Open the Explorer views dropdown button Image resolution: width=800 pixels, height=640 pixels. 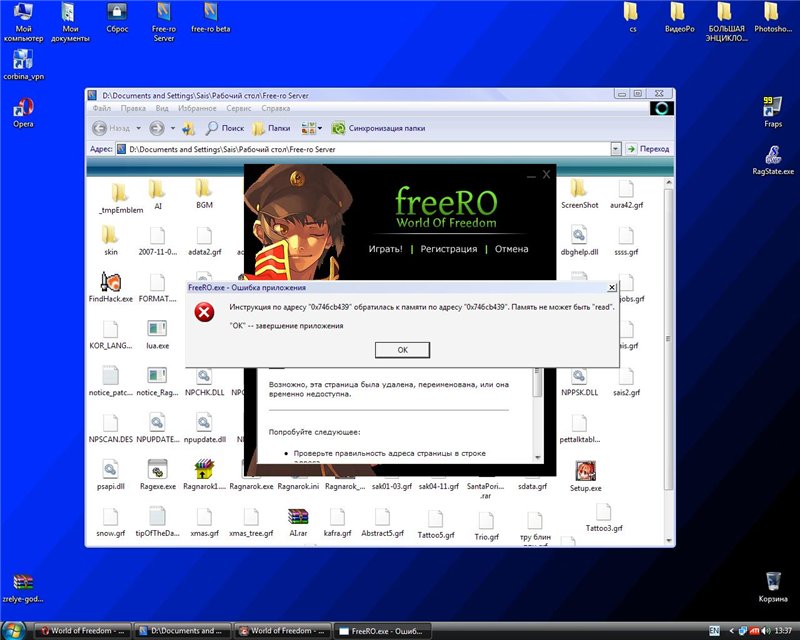point(311,128)
